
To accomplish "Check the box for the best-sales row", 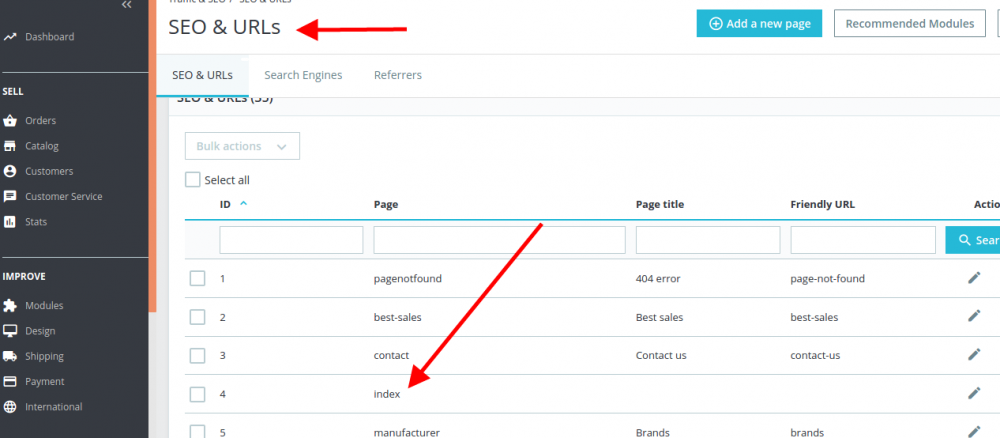I will (x=198, y=317).
